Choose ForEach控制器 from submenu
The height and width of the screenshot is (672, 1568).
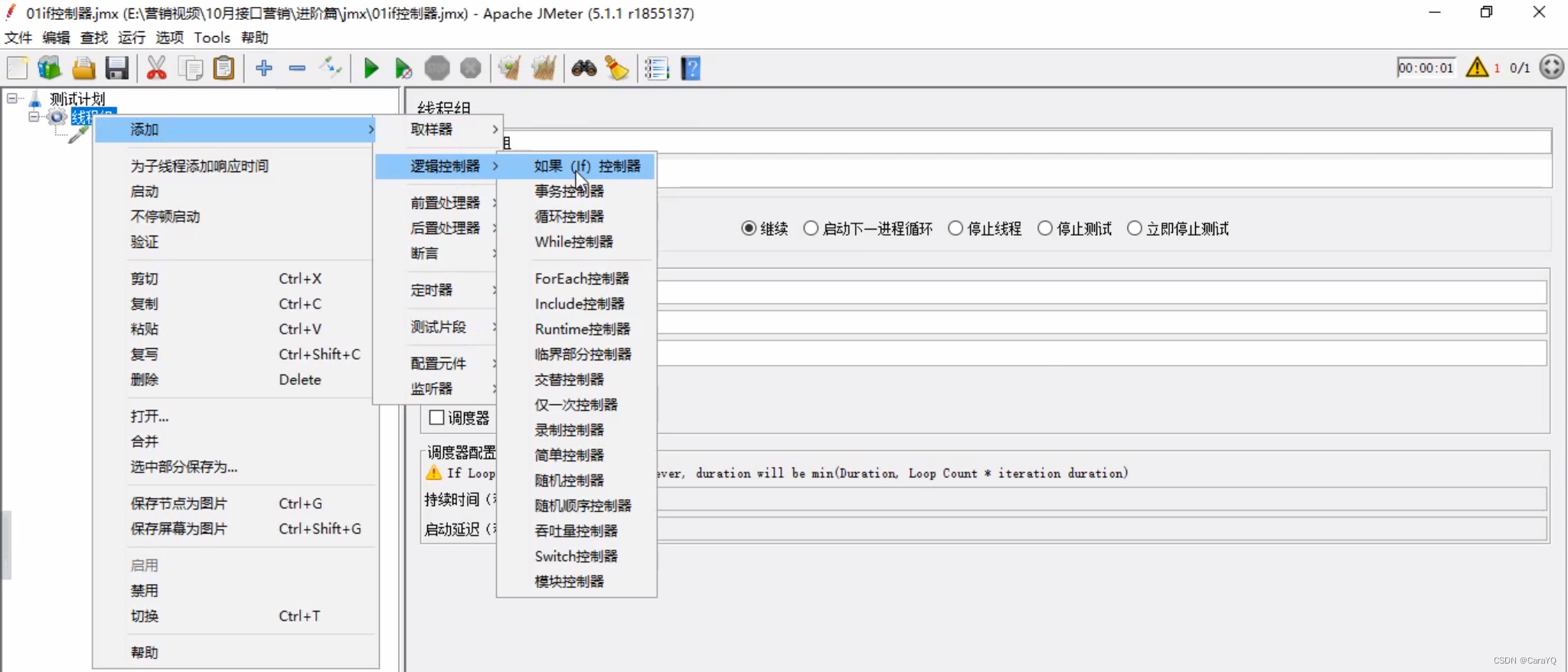pos(577,279)
